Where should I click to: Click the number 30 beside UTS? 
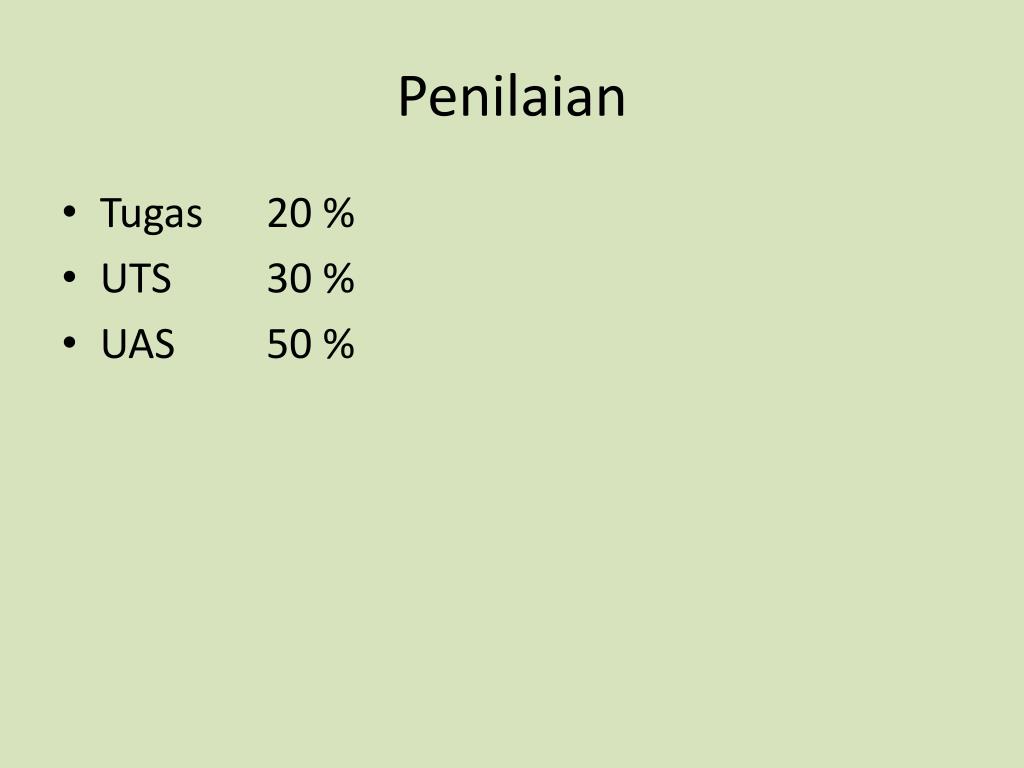pos(289,279)
